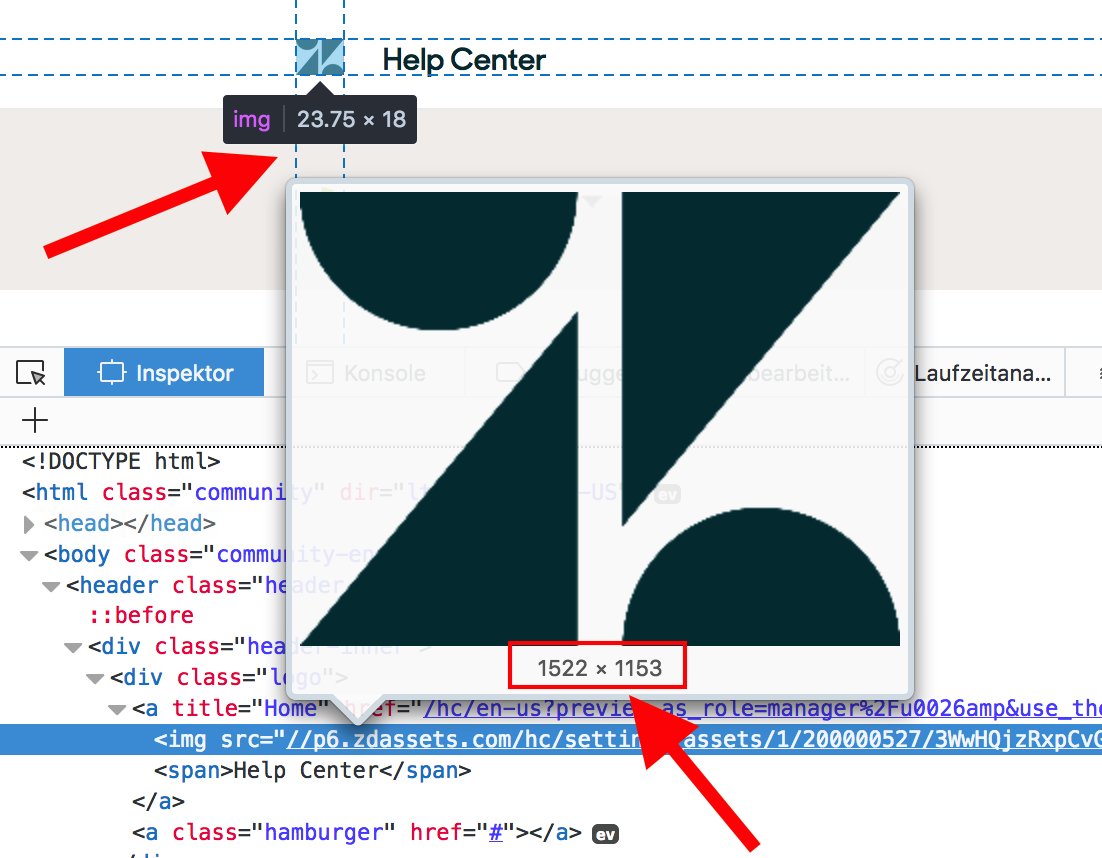Screen dimensions: 1102x858
Task: Switch to the Laufzeitanalyse tab
Action: [x=983, y=372]
